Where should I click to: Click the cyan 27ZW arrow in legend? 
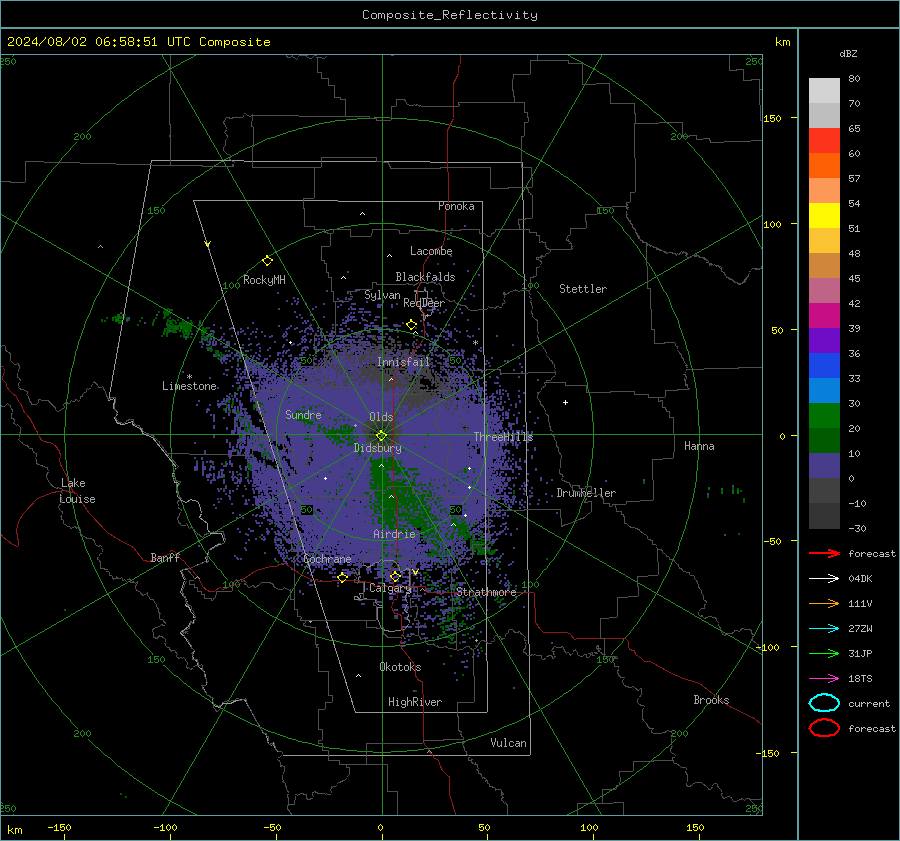(x=824, y=629)
